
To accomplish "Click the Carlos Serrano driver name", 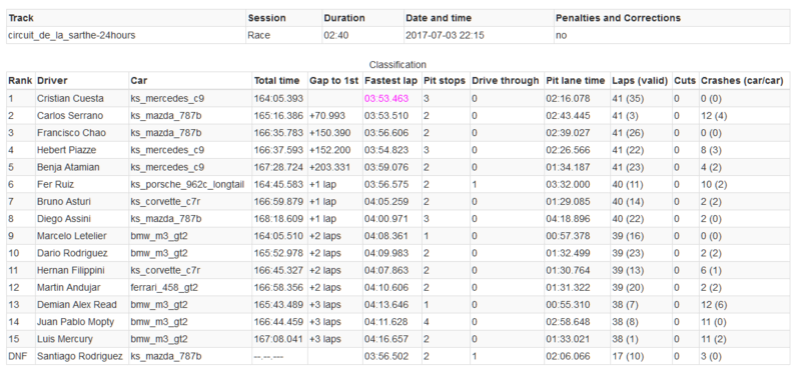I will click(70, 116).
